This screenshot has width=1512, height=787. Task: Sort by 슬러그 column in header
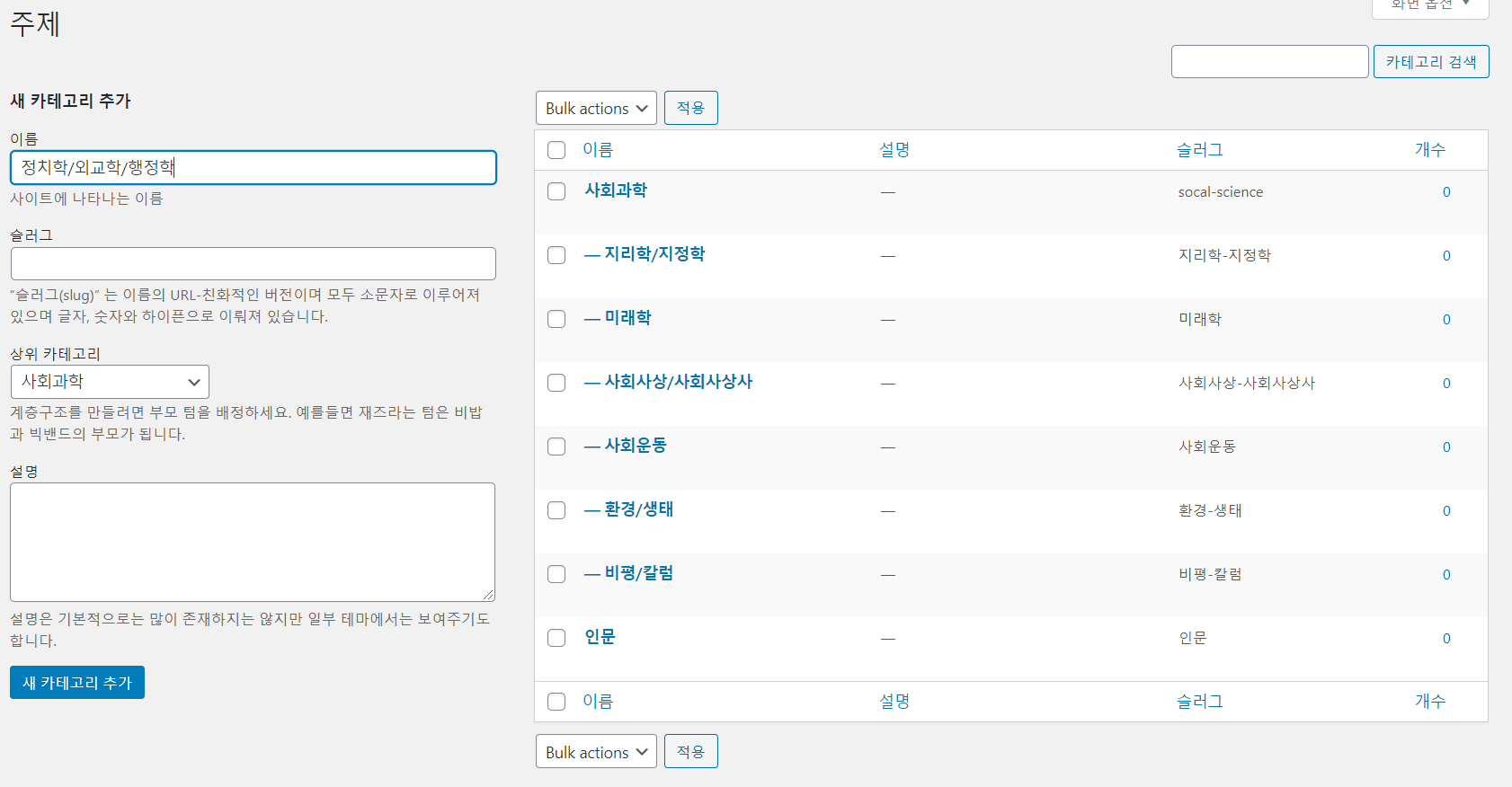click(x=1200, y=150)
